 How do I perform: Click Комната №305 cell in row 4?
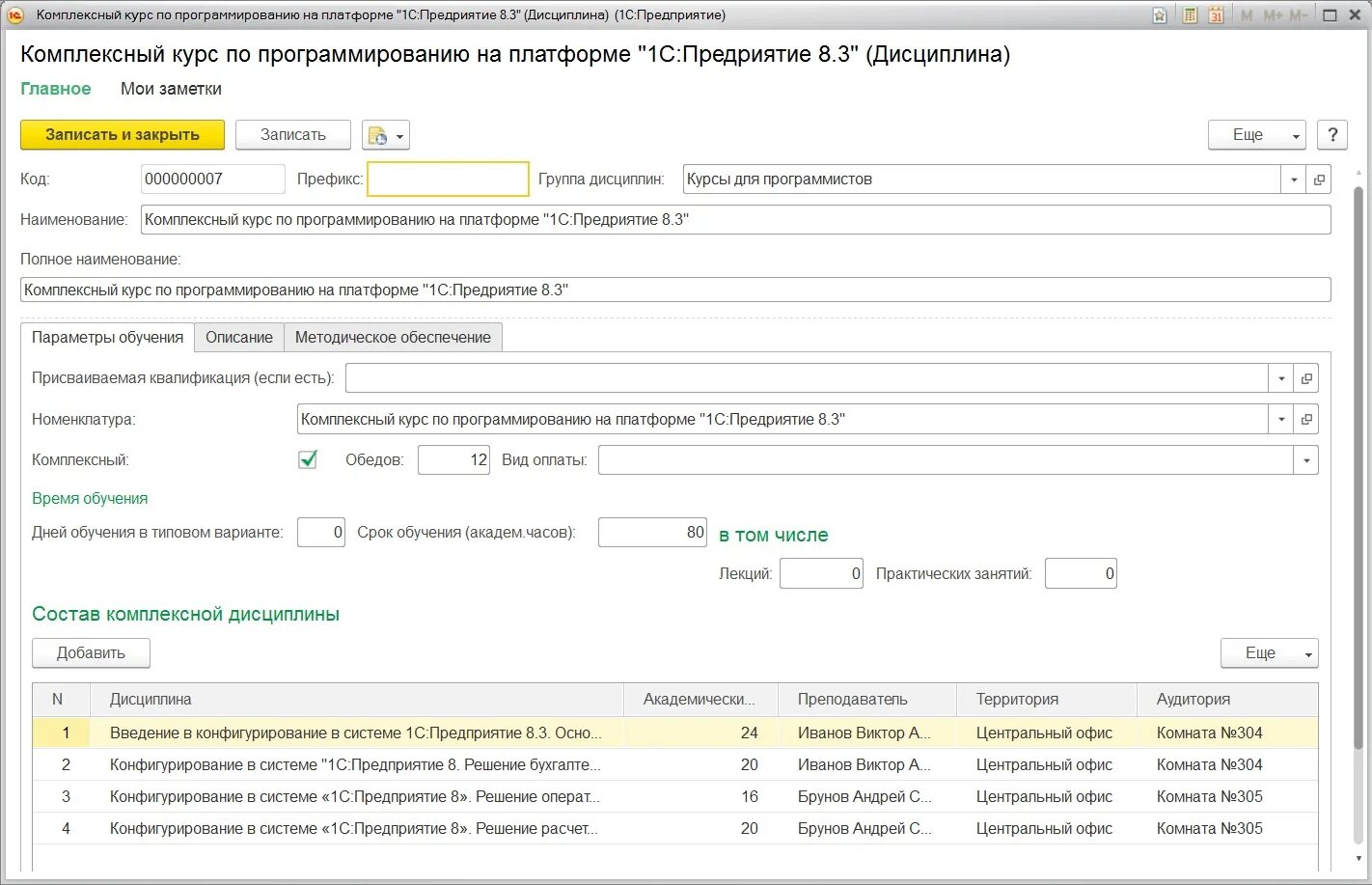click(x=1210, y=829)
